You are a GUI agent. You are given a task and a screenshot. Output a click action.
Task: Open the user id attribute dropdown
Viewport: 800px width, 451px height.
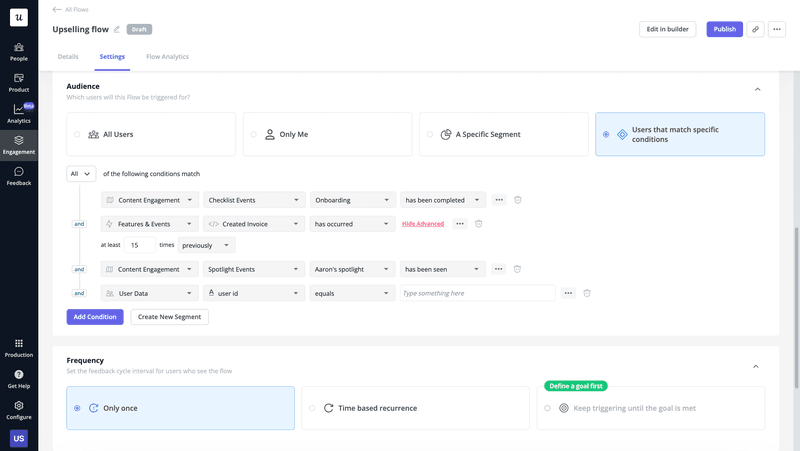tap(254, 293)
